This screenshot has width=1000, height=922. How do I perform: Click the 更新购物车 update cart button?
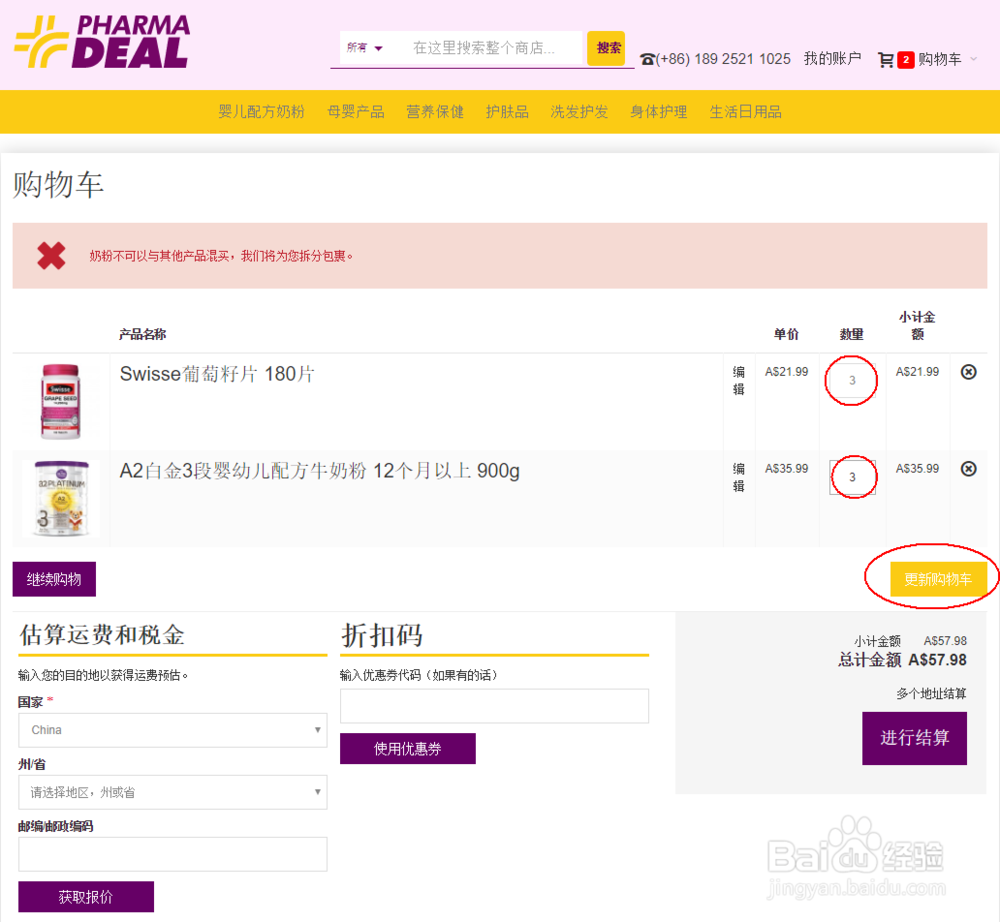[938, 579]
